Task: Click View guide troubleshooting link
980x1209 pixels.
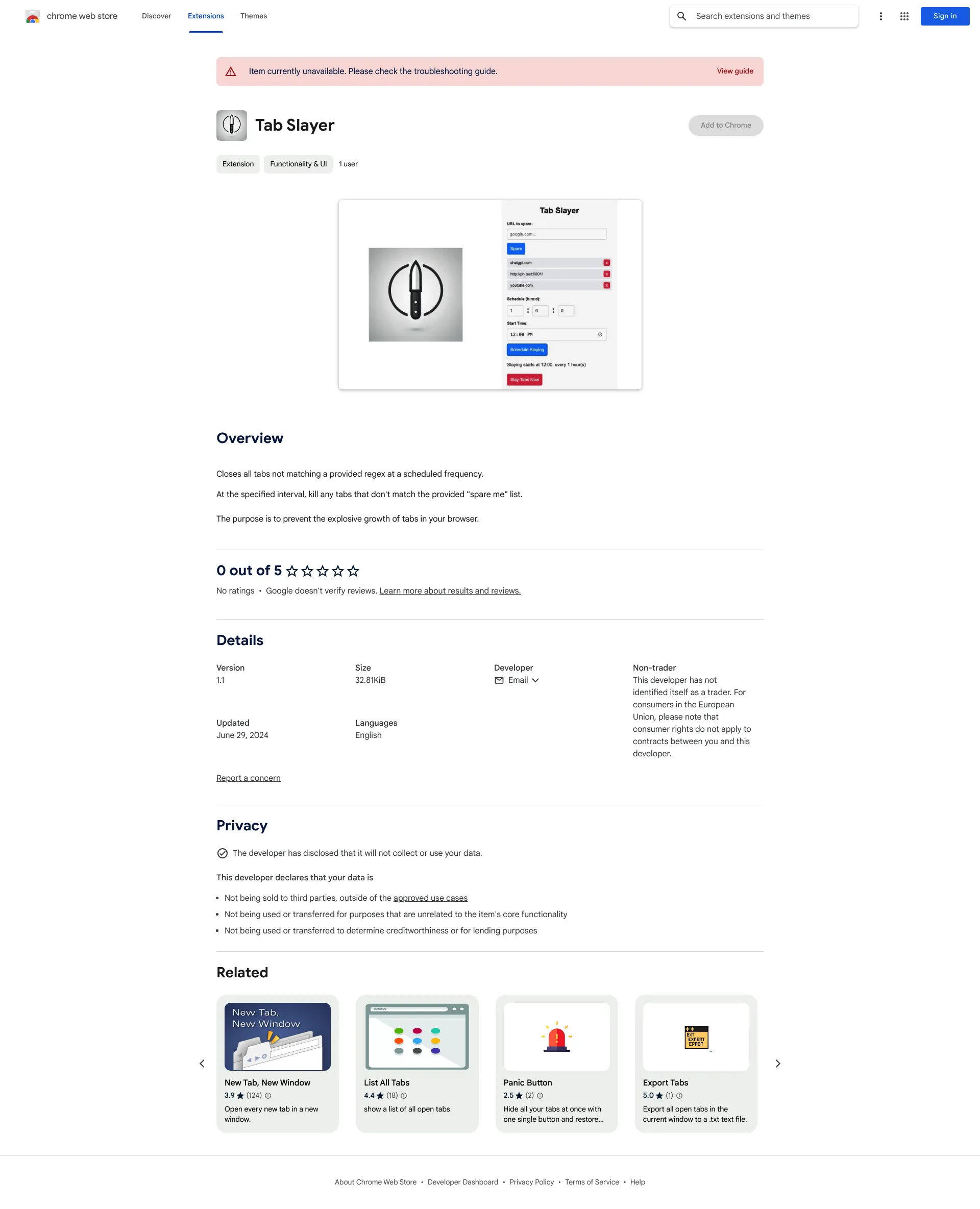Action: [735, 71]
